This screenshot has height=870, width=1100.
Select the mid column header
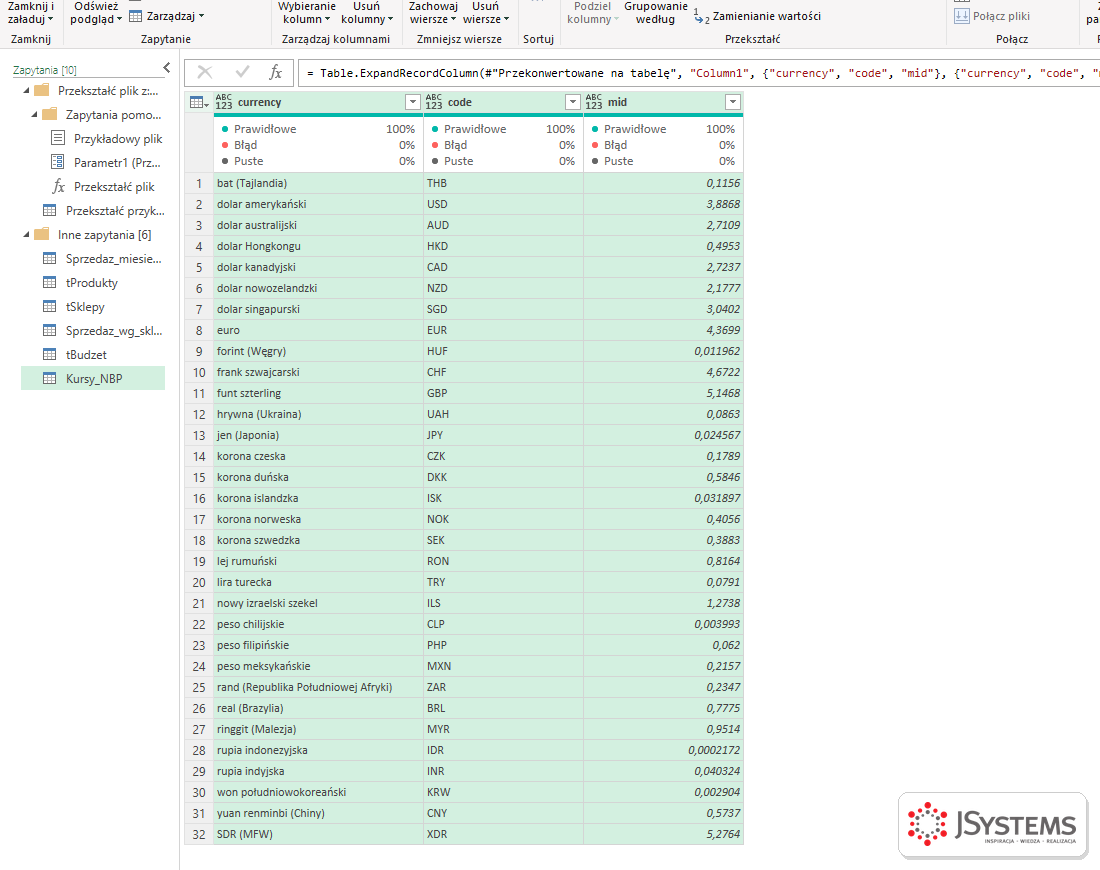point(664,102)
